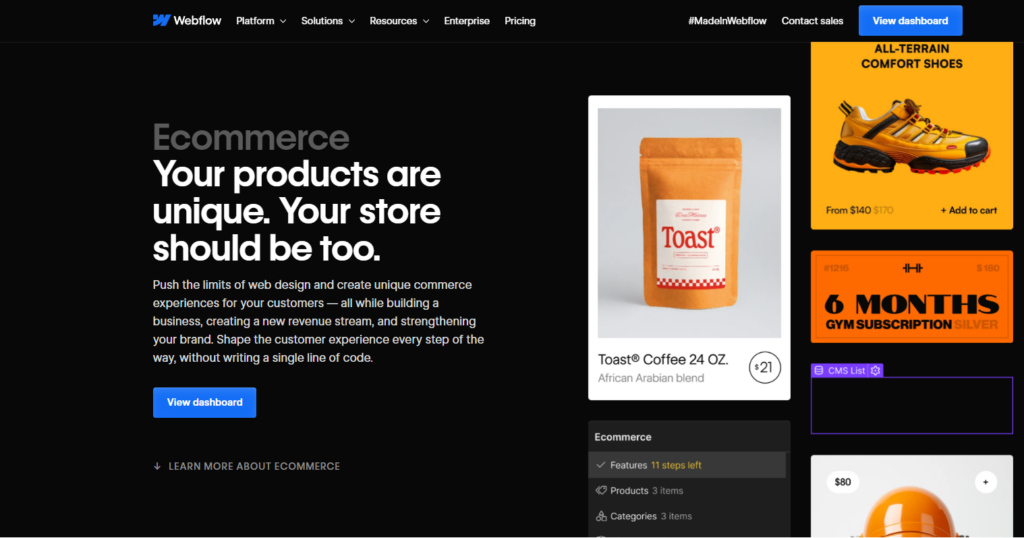Visit the #MadeInWebflow link

(x=727, y=21)
